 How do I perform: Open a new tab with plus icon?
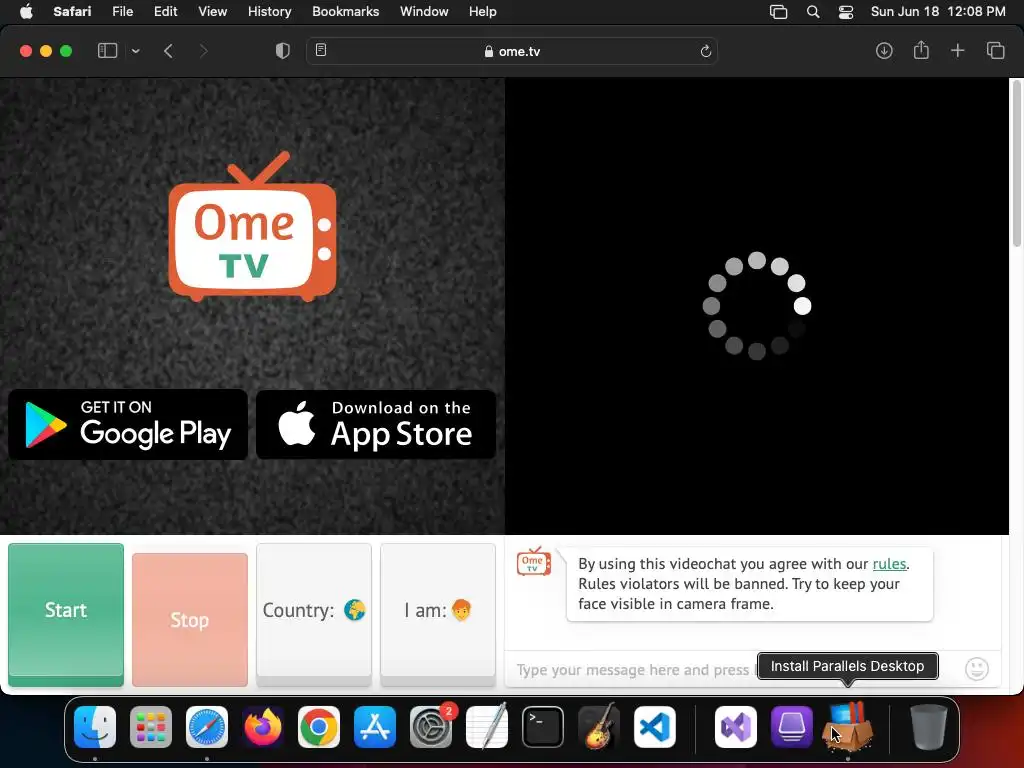click(x=957, y=50)
